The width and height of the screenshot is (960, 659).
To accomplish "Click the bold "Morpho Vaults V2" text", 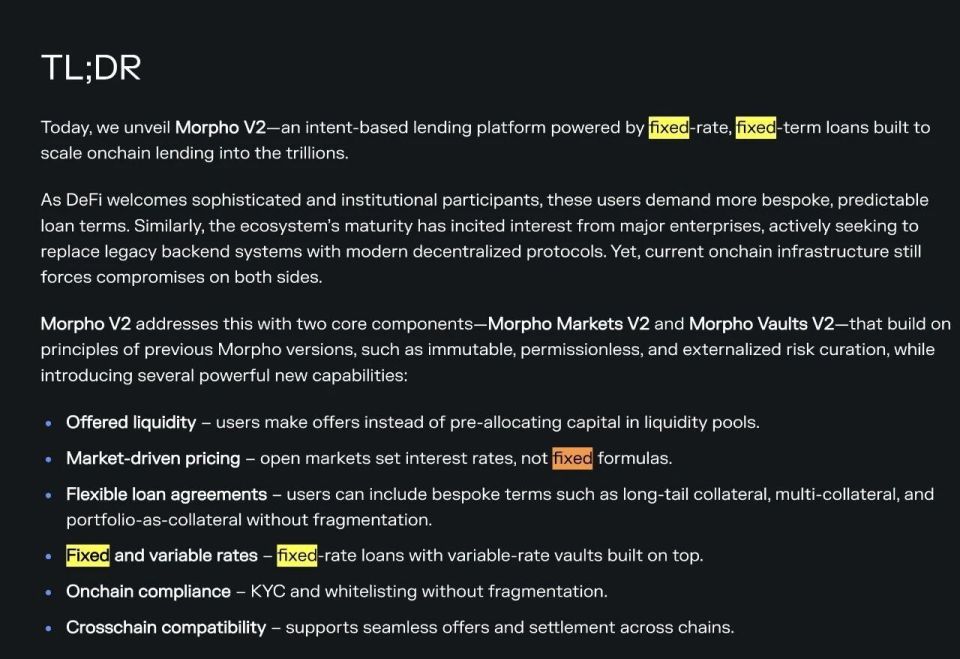I will pos(761,324).
